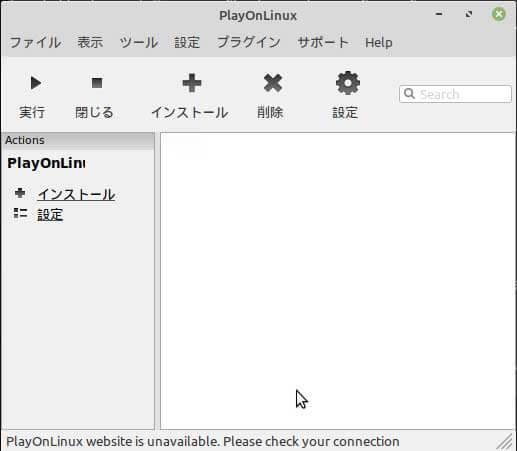Click the Configure (設定) gear toolbar icon
This screenshot has height=451, width=517.
coord(348,83)
